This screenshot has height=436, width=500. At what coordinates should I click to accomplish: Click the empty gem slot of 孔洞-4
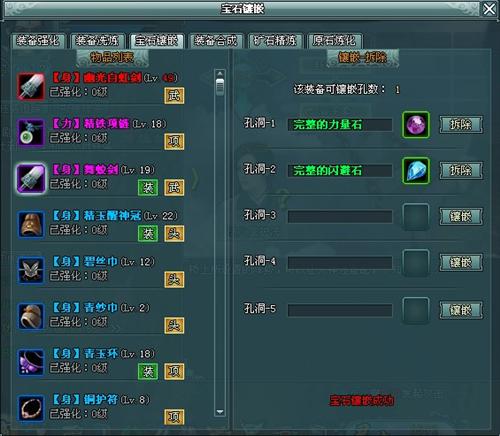tap(416, 263)
